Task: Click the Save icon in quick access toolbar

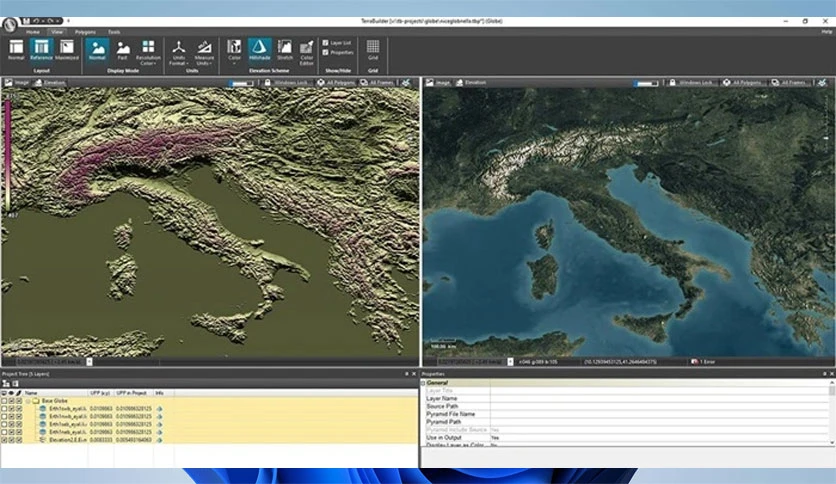Action: [x=26, y=21]
